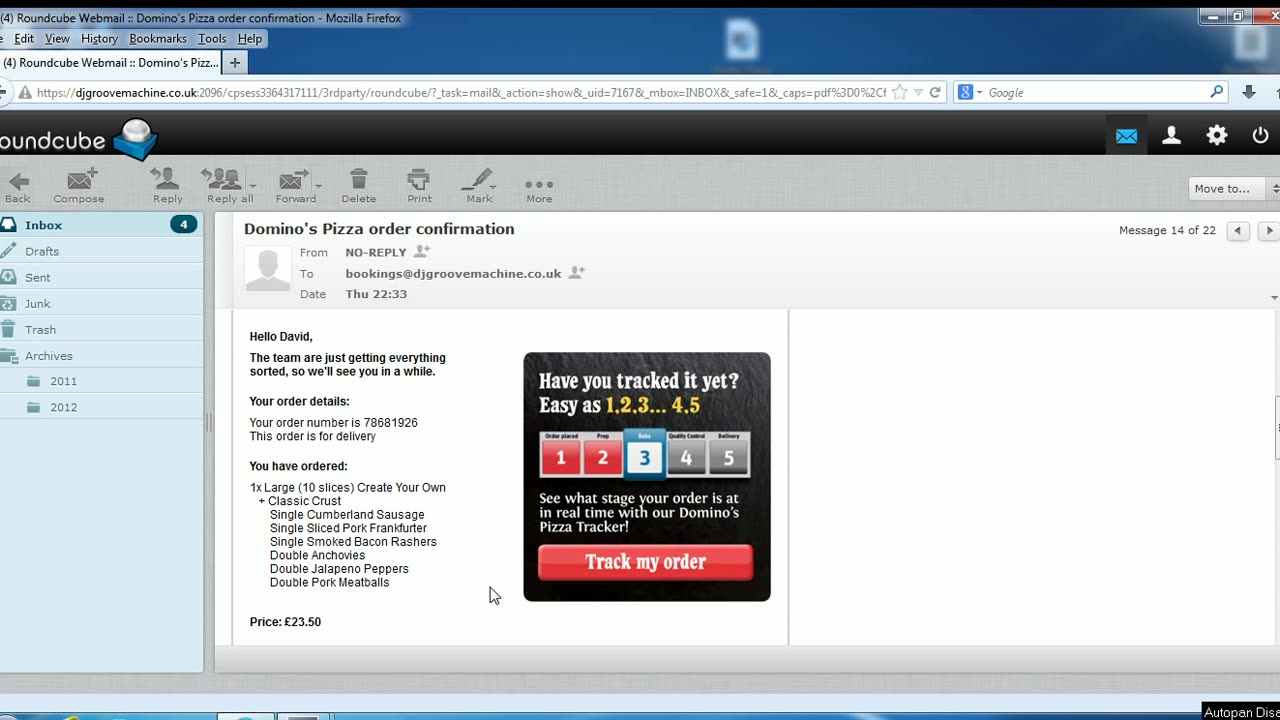Add NO-REPLY sender to contacts
1280x720 pixels.
[422, 252]
